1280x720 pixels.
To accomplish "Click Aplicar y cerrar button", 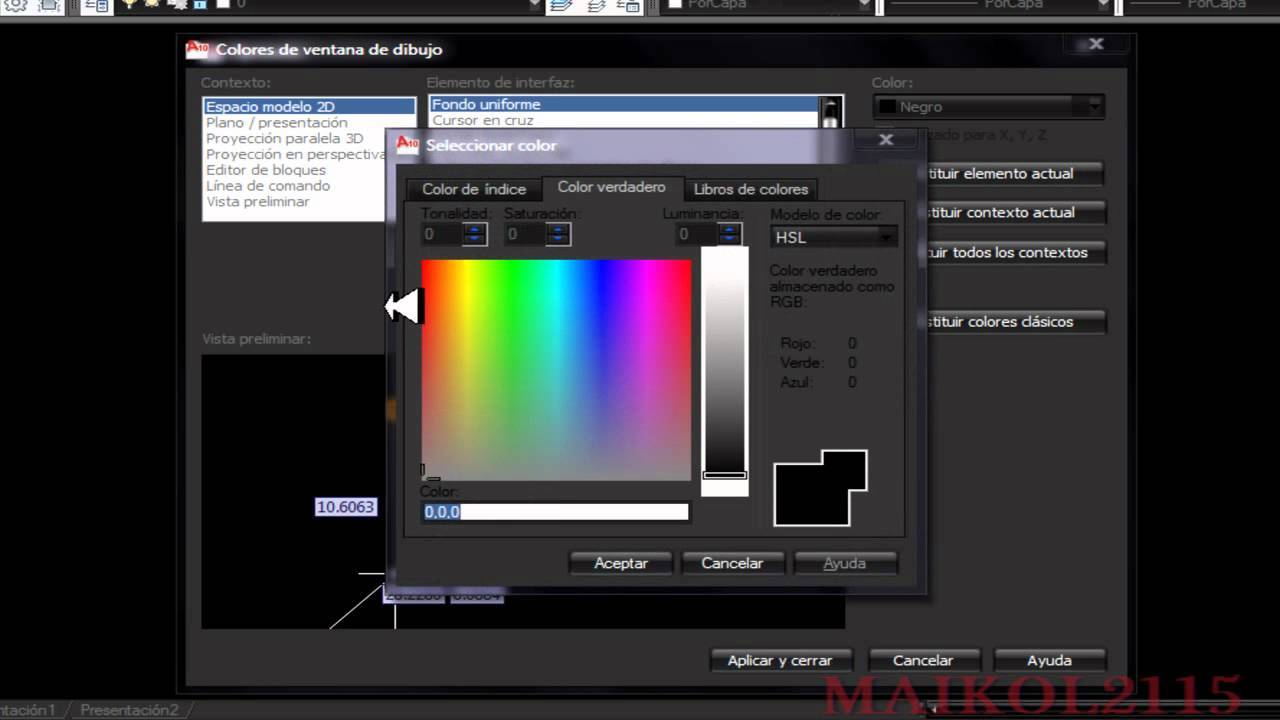I will [x=779, y=660].
